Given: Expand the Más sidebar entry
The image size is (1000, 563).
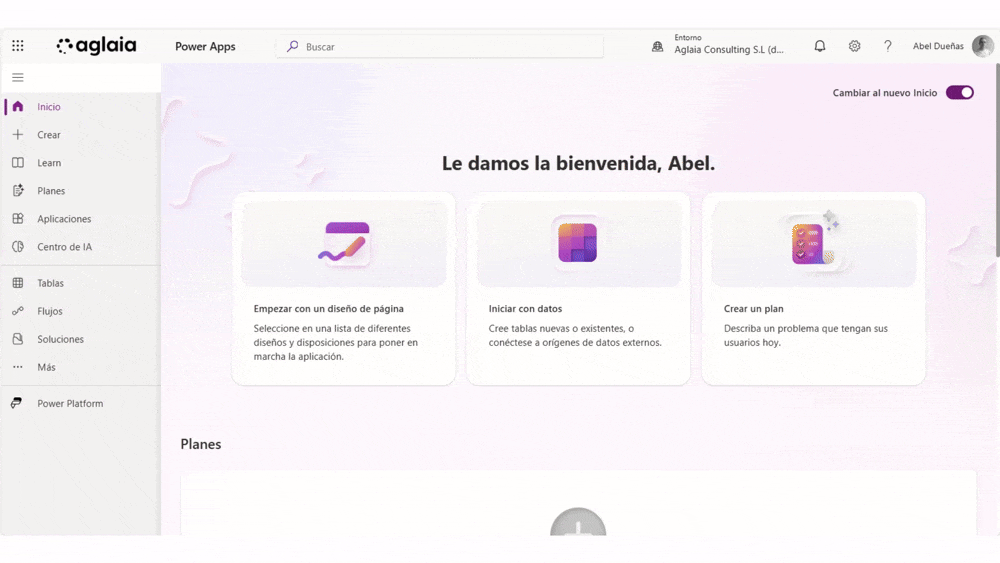Looking at the screenshot, I should 80,367.
